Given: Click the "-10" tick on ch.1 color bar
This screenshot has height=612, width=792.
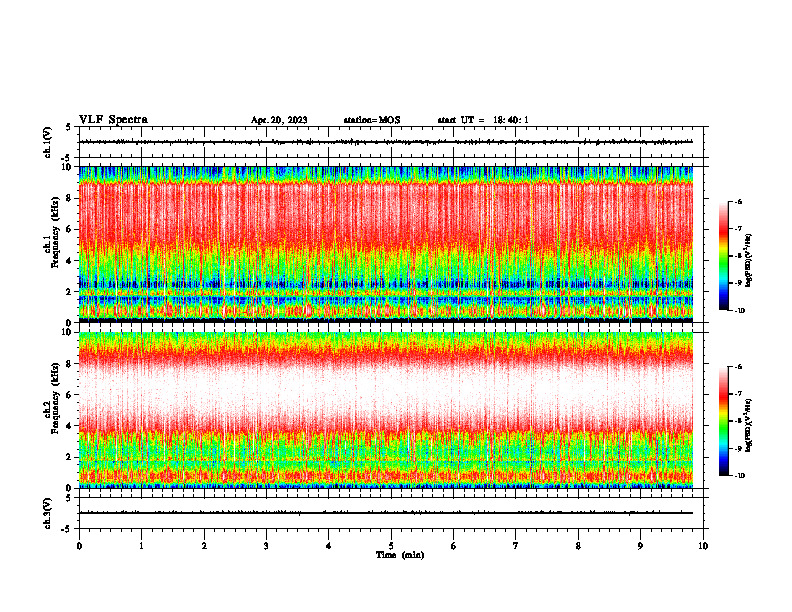Looking at the screenshot, I should tap(740, 311).
